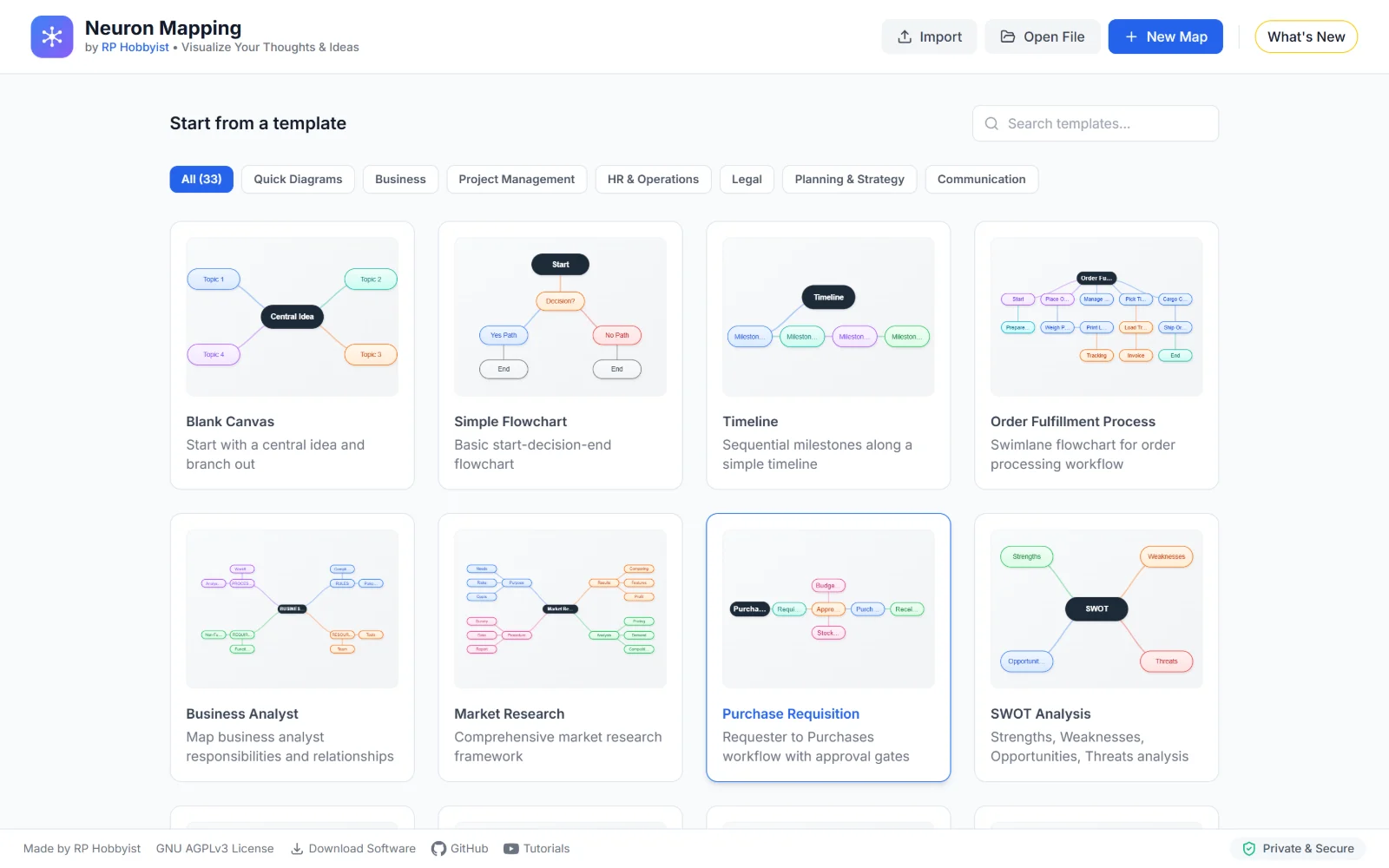Pick the Business Analyst template thumbnail

pyautogui.click(x=293, y=609)
